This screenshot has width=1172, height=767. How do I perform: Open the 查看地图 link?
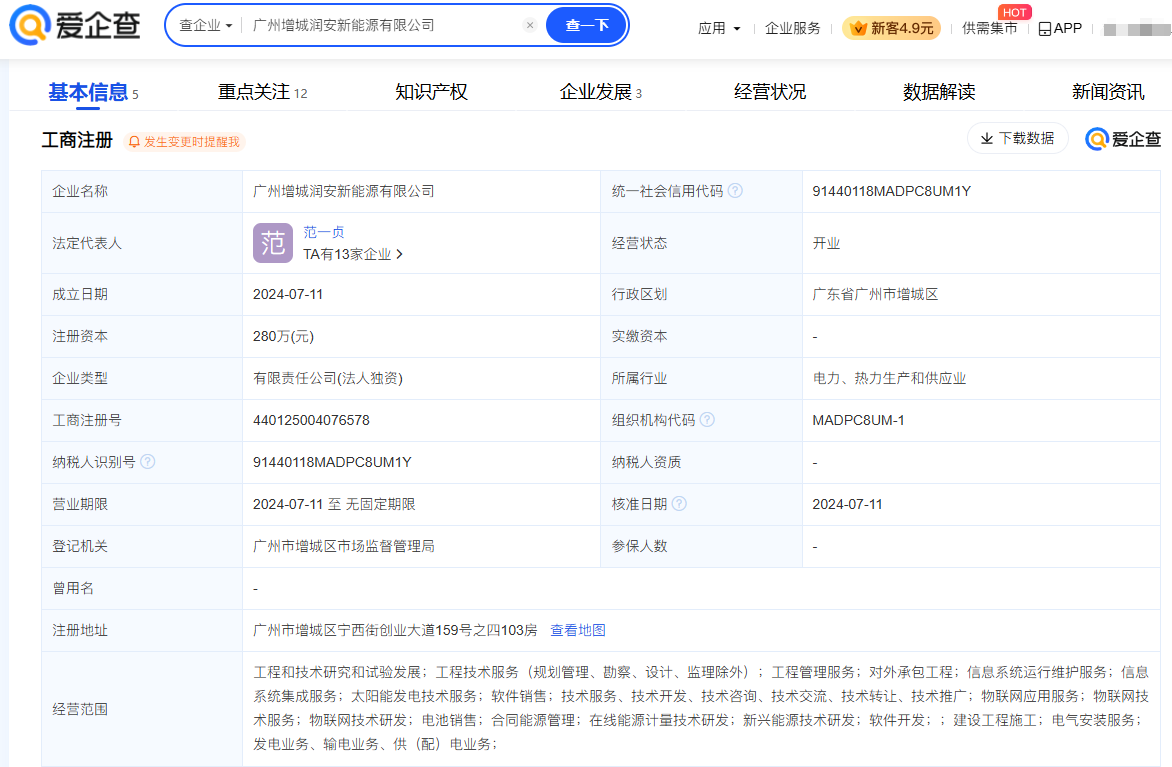[x=578, y=630]
